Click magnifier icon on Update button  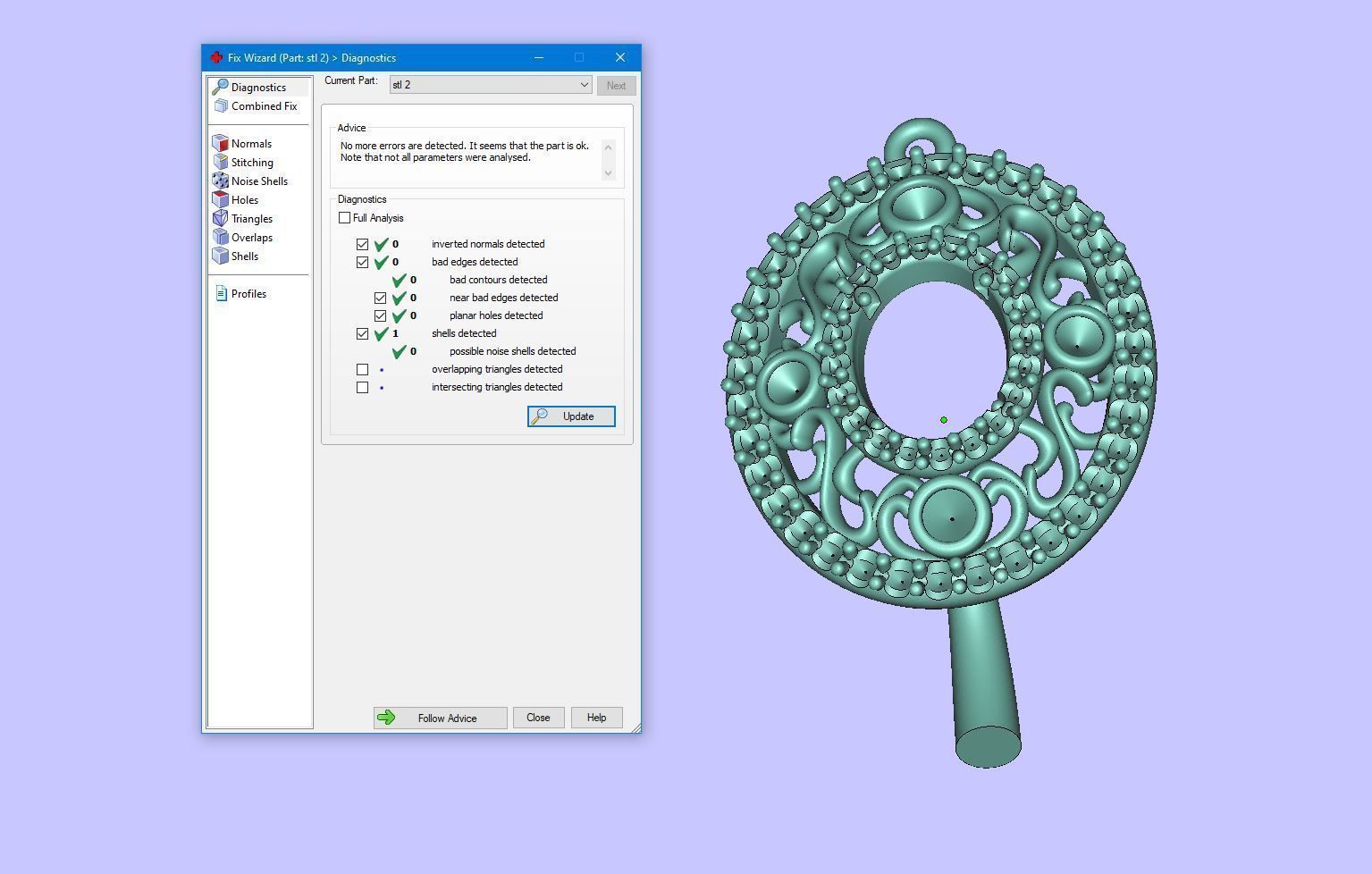pyautogui.click(x=539, y=416)
